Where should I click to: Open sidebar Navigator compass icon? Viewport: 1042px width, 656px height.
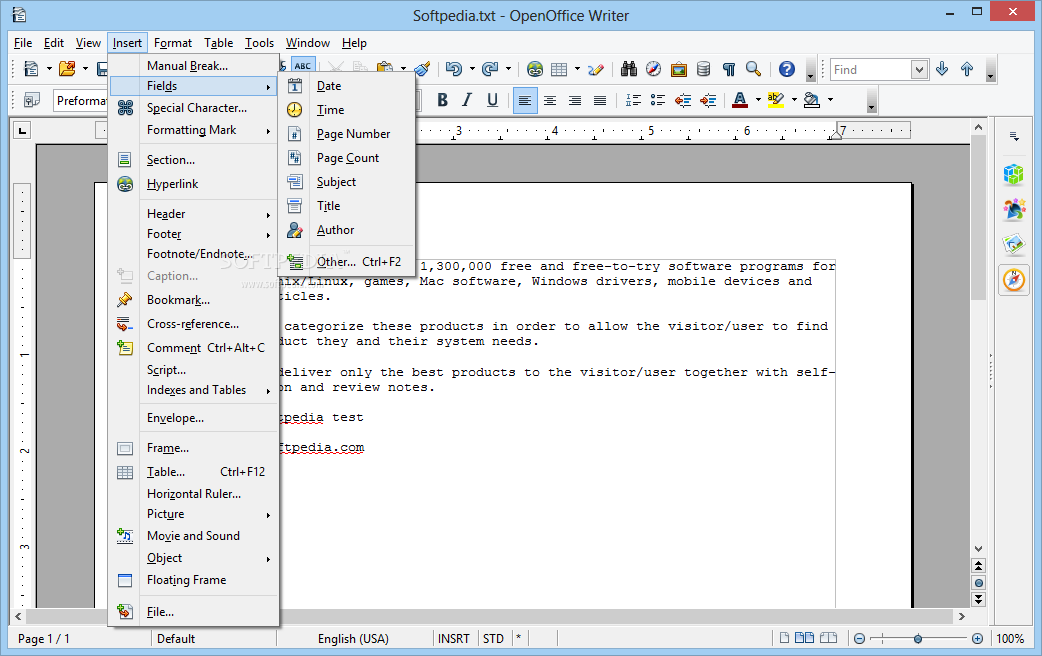coord(1013,280)
